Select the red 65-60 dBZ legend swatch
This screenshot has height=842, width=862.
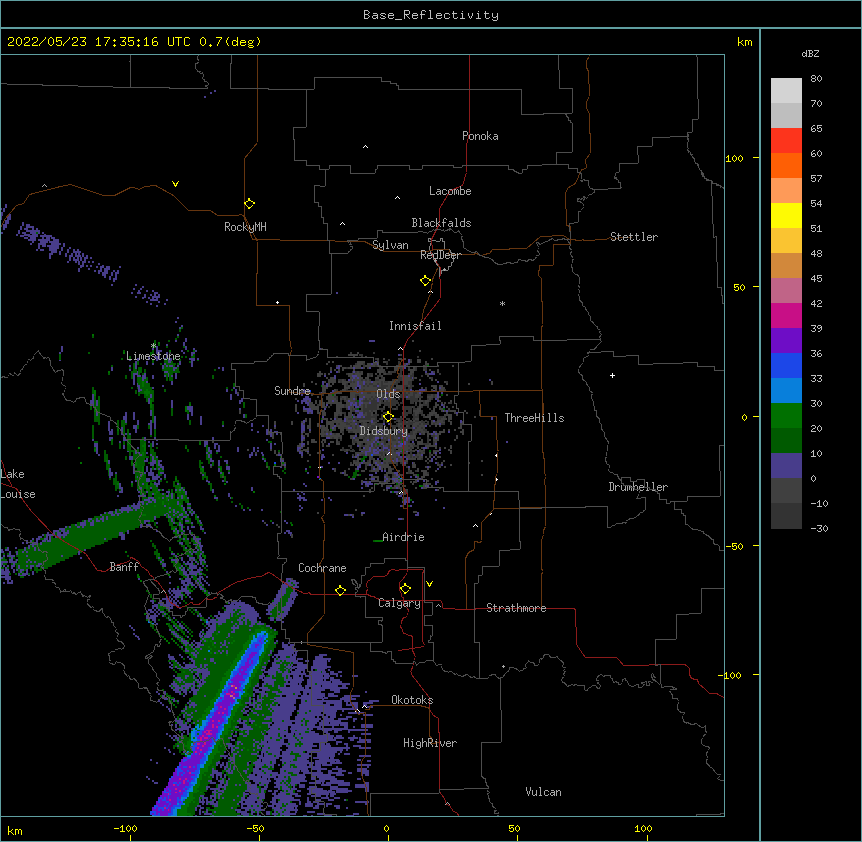pyautogui.click(x=786, y=140)
